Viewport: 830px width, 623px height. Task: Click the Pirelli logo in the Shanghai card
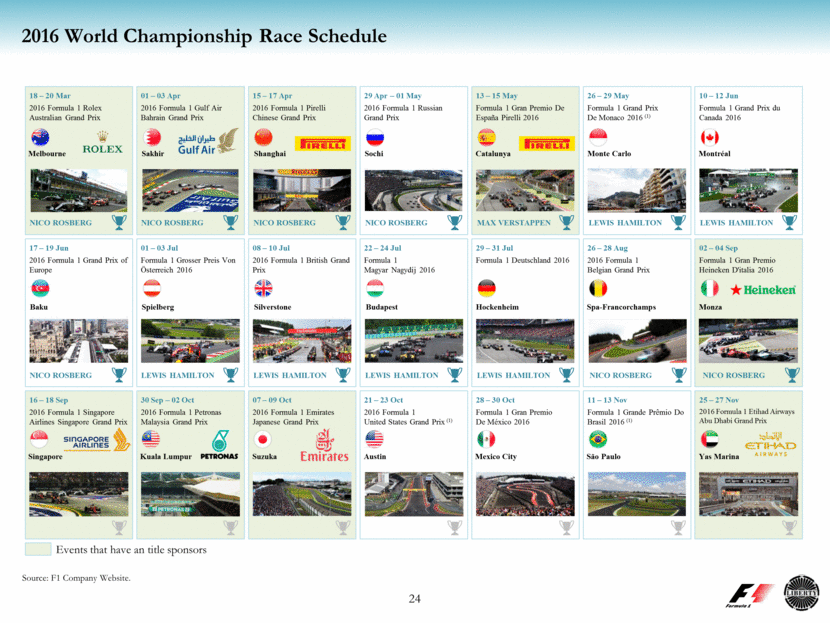tap(323, 144)
